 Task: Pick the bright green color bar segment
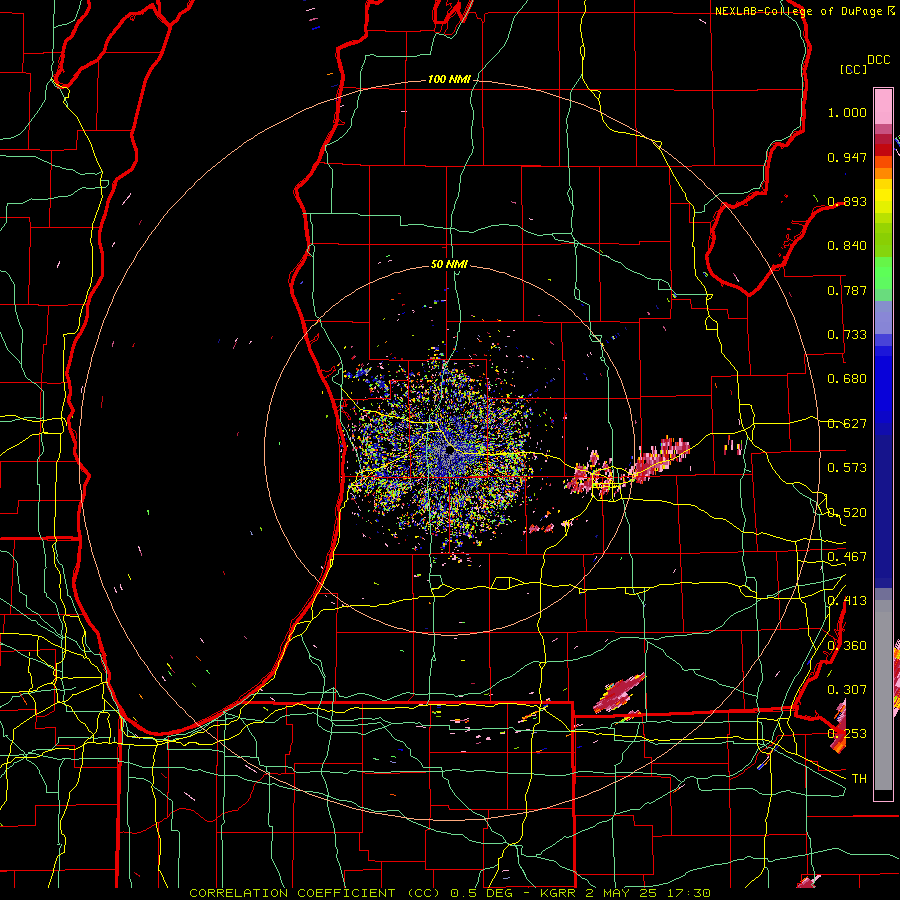[883, 273]
